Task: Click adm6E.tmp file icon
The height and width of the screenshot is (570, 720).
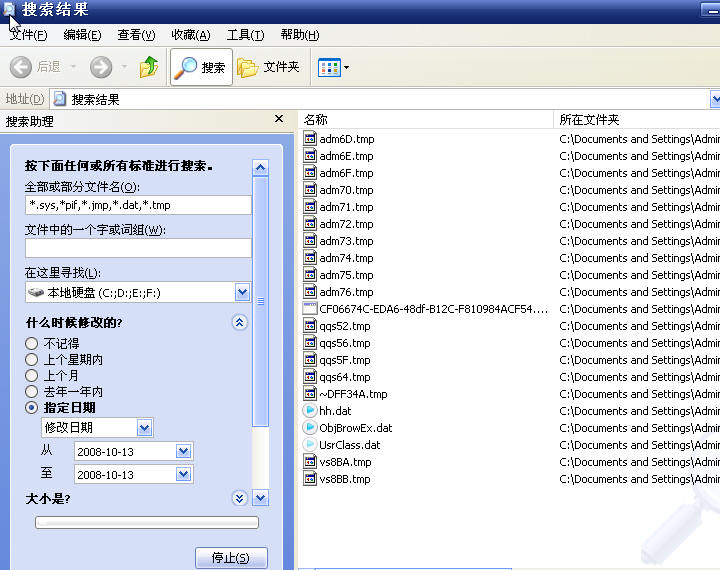Action: coord(310,155)
